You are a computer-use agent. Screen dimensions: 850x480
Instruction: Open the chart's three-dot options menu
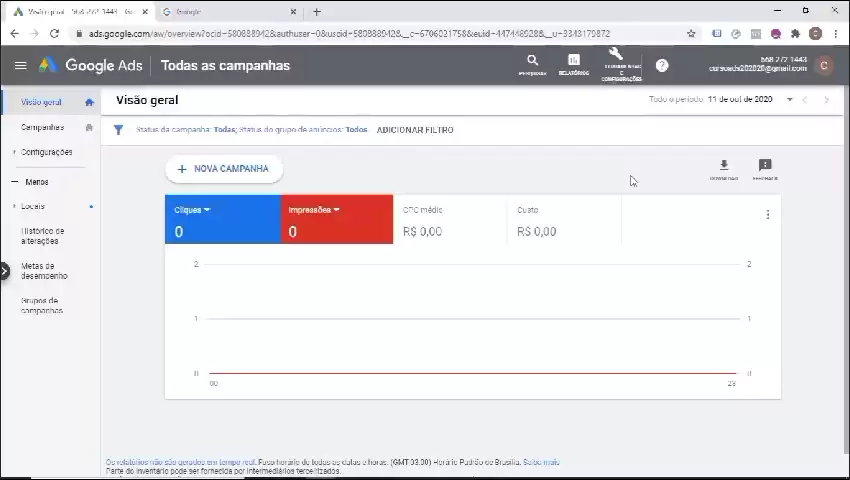767,215
